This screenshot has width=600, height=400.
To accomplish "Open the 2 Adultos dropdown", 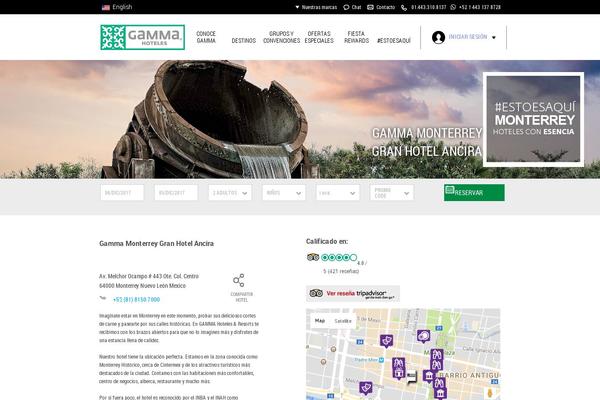I will click(x=230, y=193).
